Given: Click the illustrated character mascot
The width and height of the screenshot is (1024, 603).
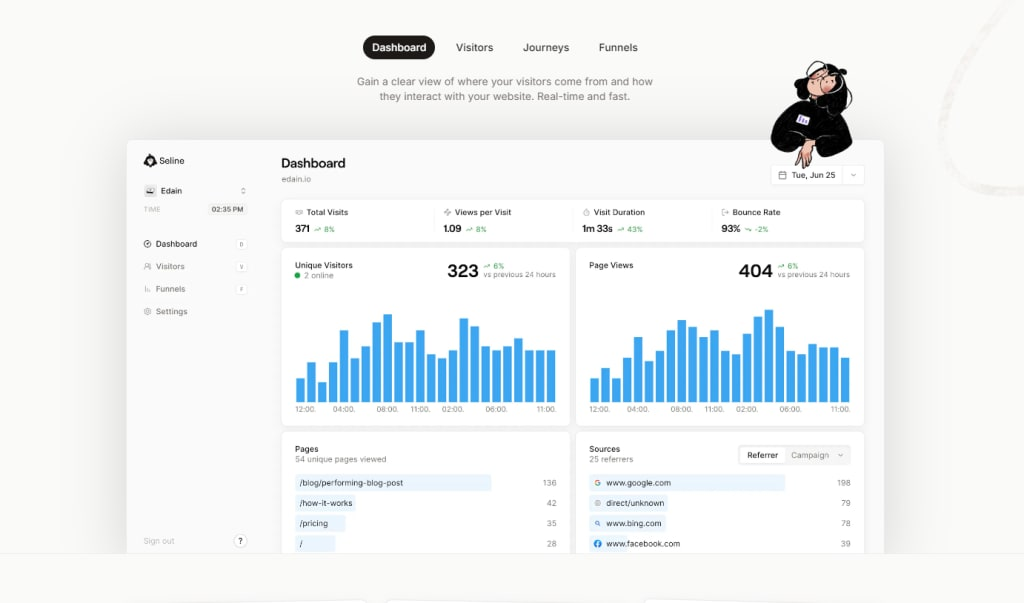Looking at the screenshot, I should (x=812, y=112).
